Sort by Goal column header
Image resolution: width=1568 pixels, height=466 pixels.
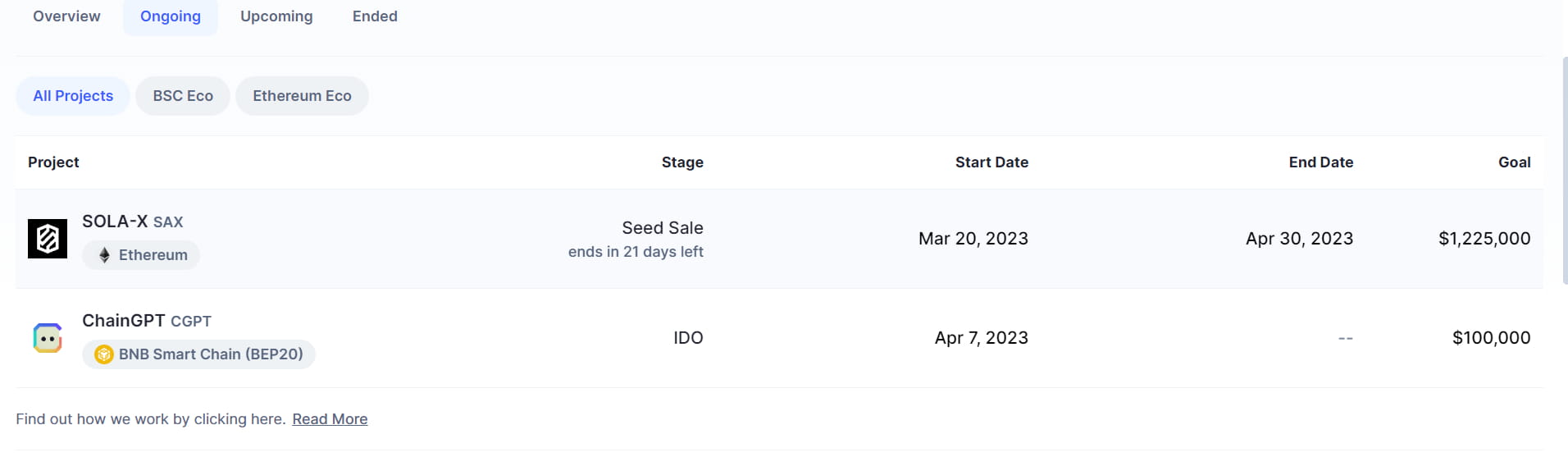[x=1514, y=162]
